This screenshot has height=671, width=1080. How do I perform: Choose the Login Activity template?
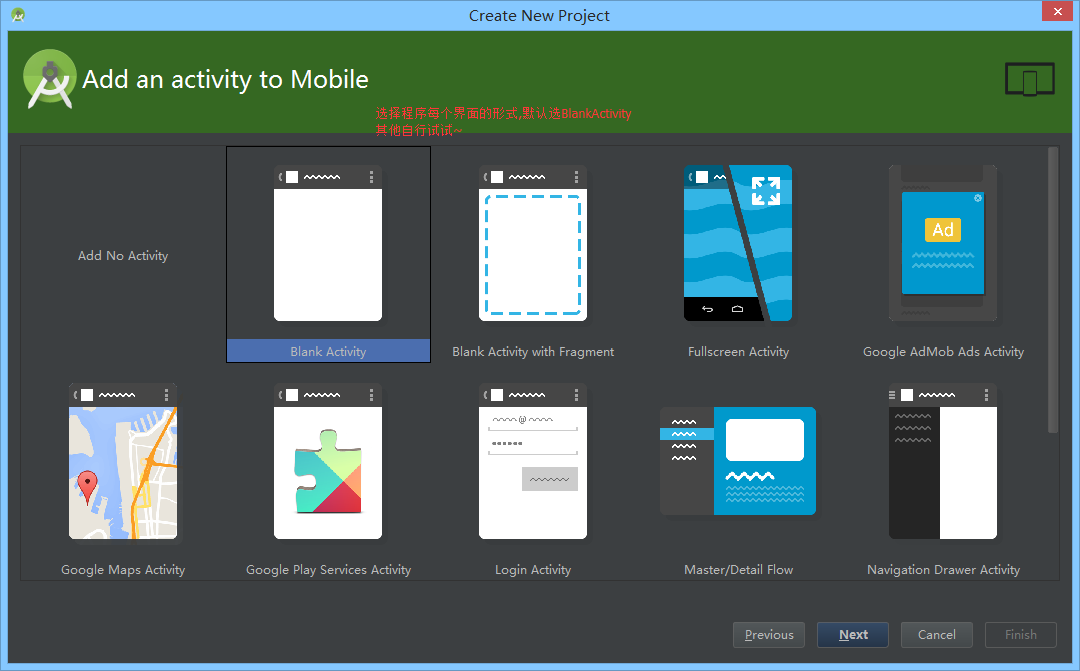click(533, 461)
